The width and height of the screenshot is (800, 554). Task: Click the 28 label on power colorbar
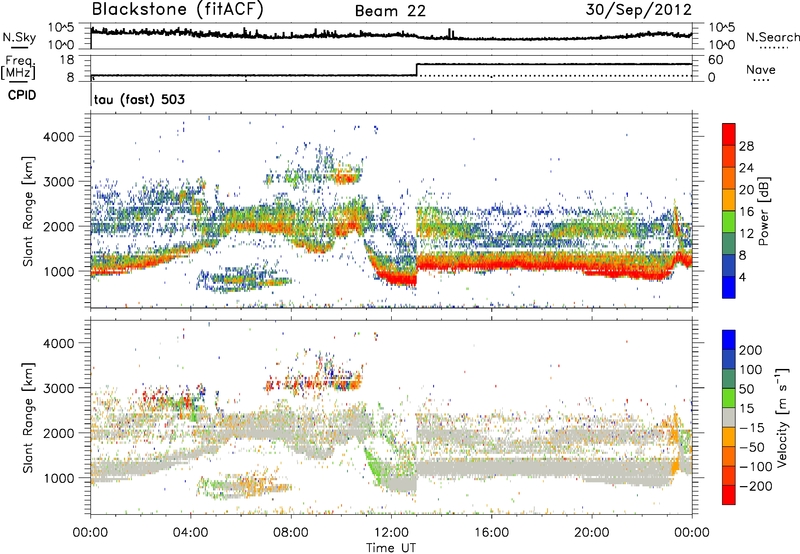[x=746, y=146]
